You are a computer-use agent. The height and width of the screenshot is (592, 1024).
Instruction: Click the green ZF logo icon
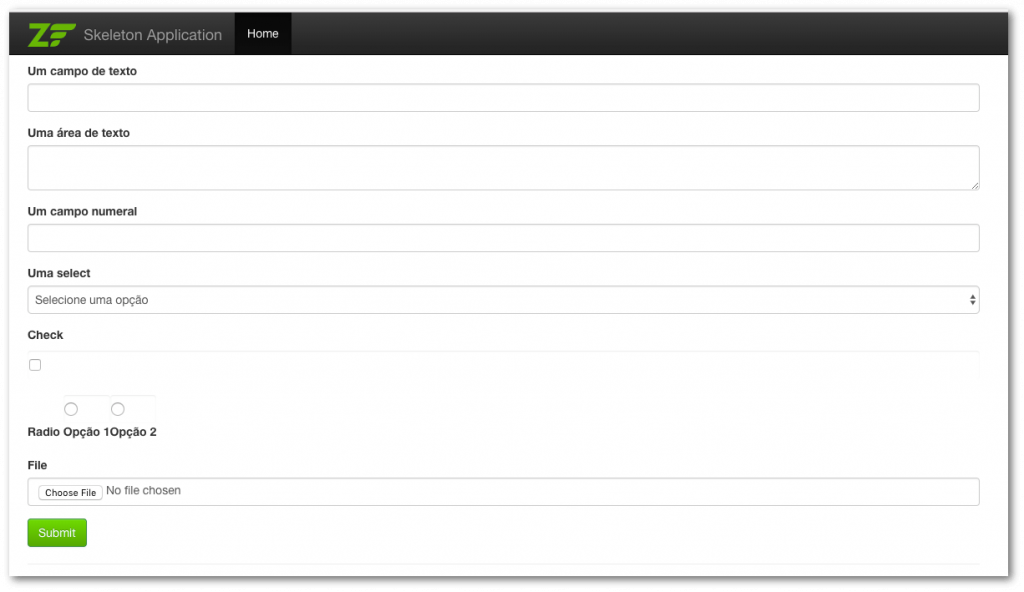[52, 35]
